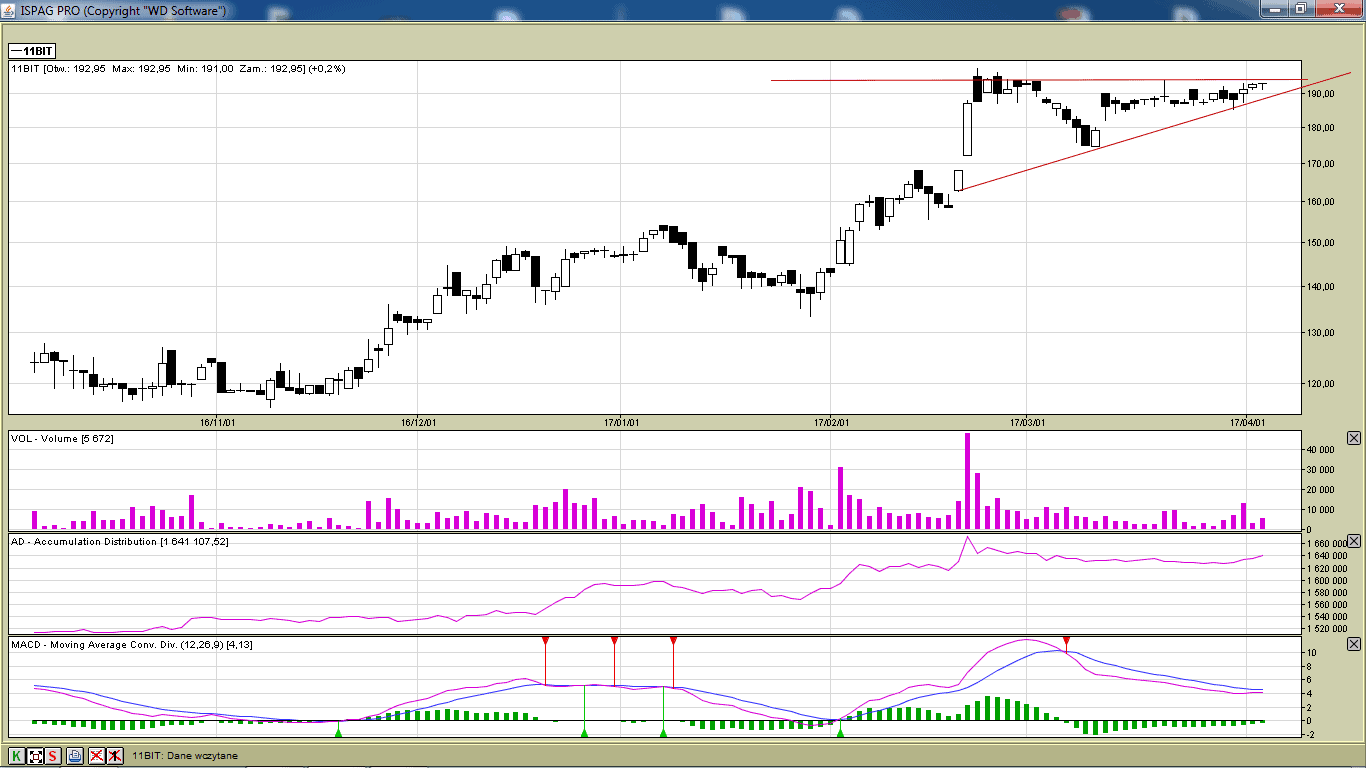Viewport: 1370px width, 772px height.
Task: Click the first green MACD buy signal marker
Action: tap(338, 733)
